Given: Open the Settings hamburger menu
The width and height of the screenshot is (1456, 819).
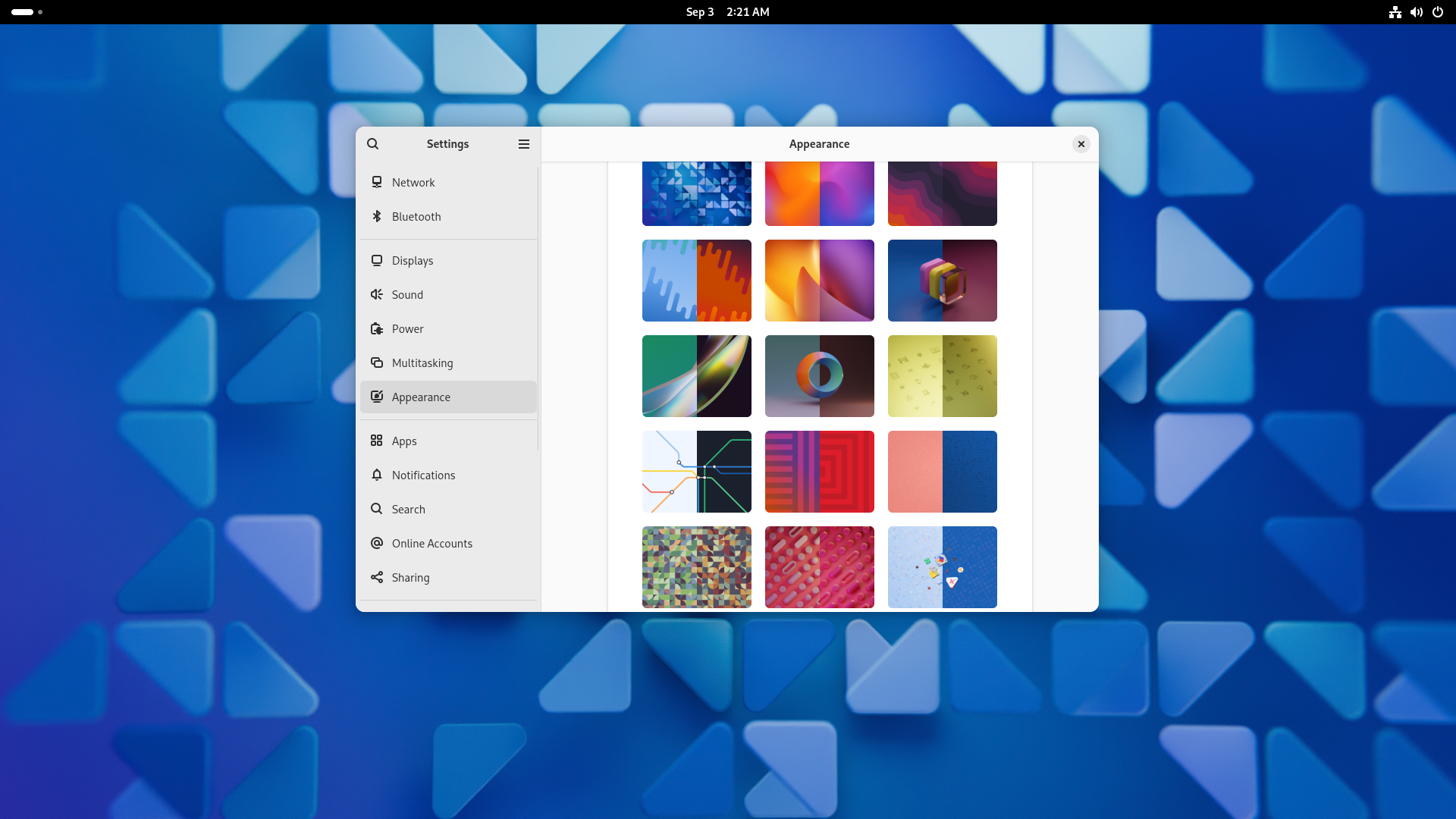Looking at the screenshot, I should tap(524, 143).
